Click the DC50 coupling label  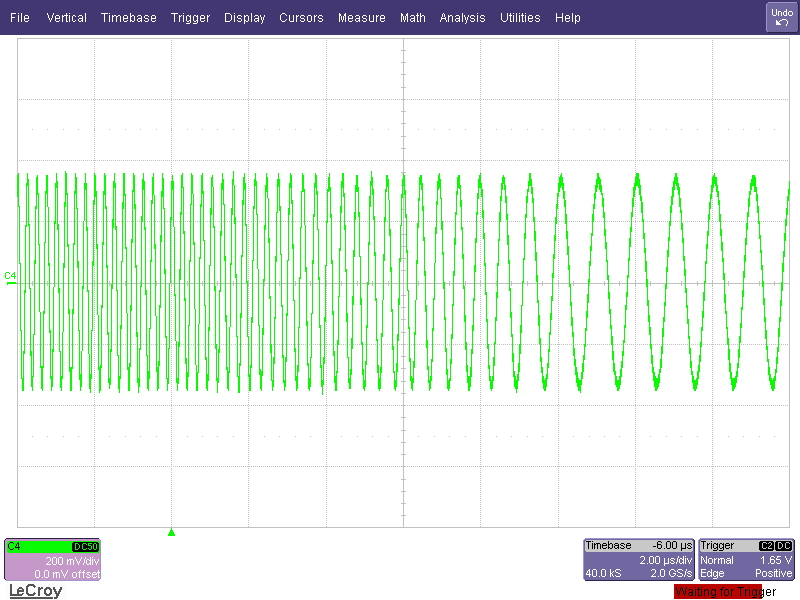click(85, 547)
